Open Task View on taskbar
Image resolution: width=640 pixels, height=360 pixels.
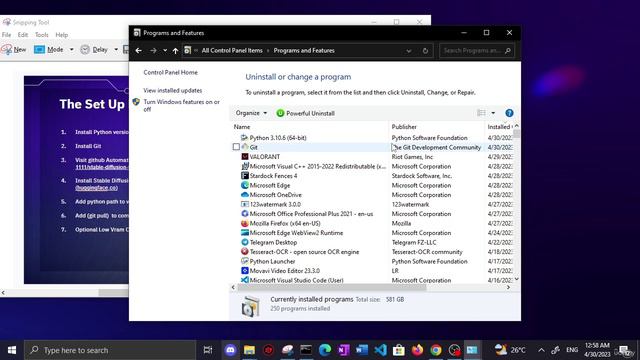(x=208, y=350)
